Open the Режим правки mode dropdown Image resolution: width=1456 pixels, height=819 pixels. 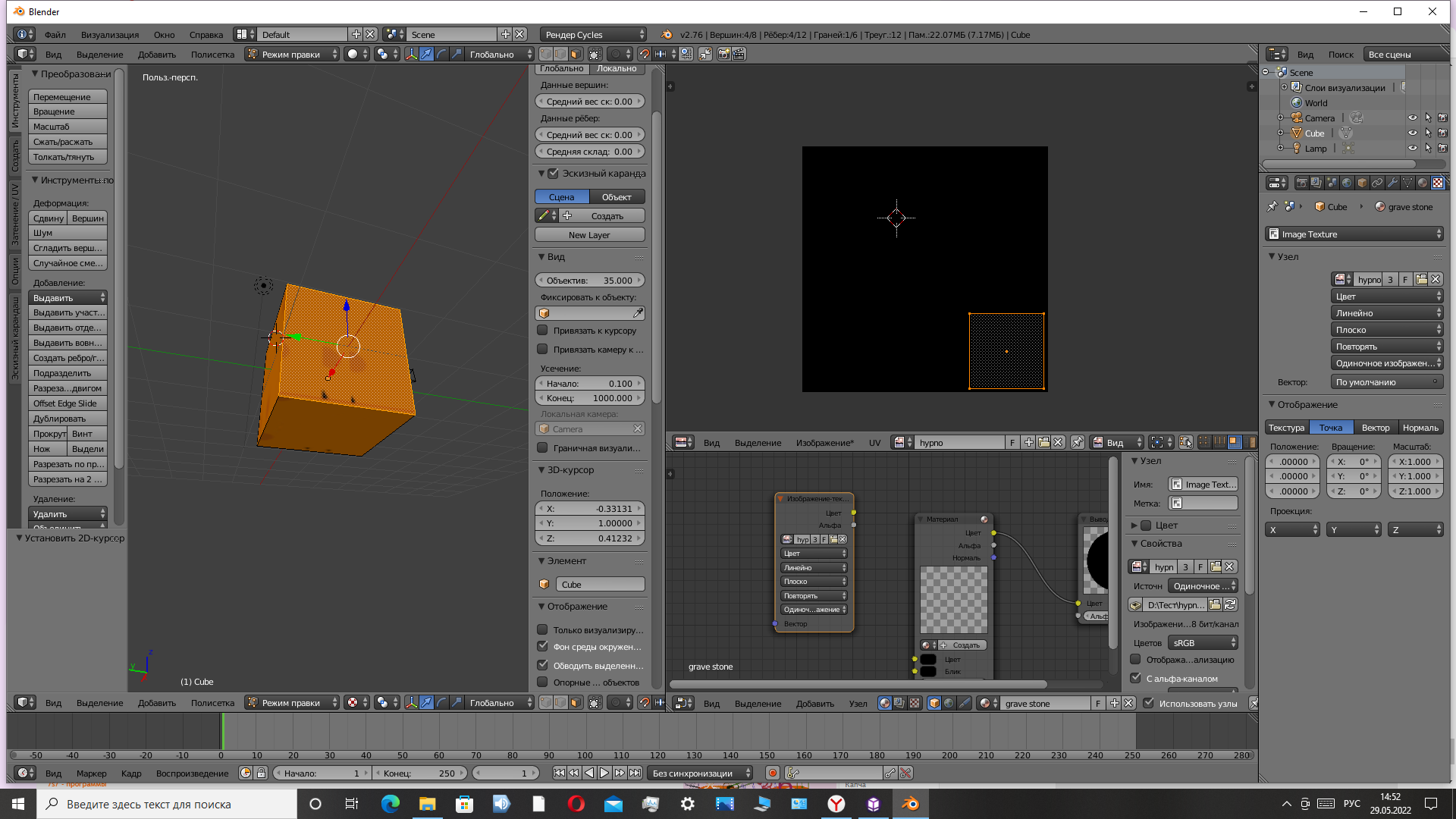pos(292,54)
